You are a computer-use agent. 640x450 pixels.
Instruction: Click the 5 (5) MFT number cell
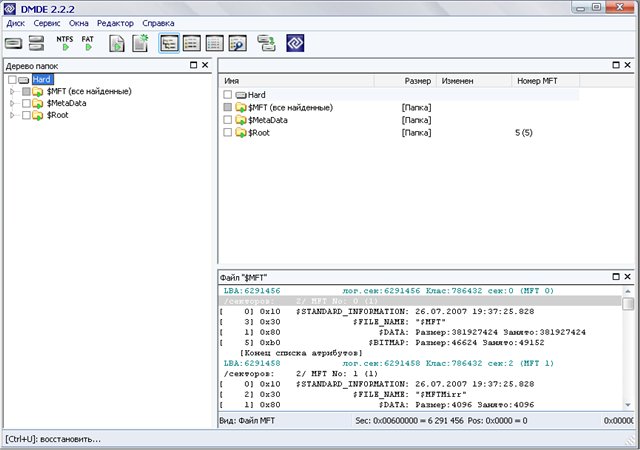pos(524,133)
